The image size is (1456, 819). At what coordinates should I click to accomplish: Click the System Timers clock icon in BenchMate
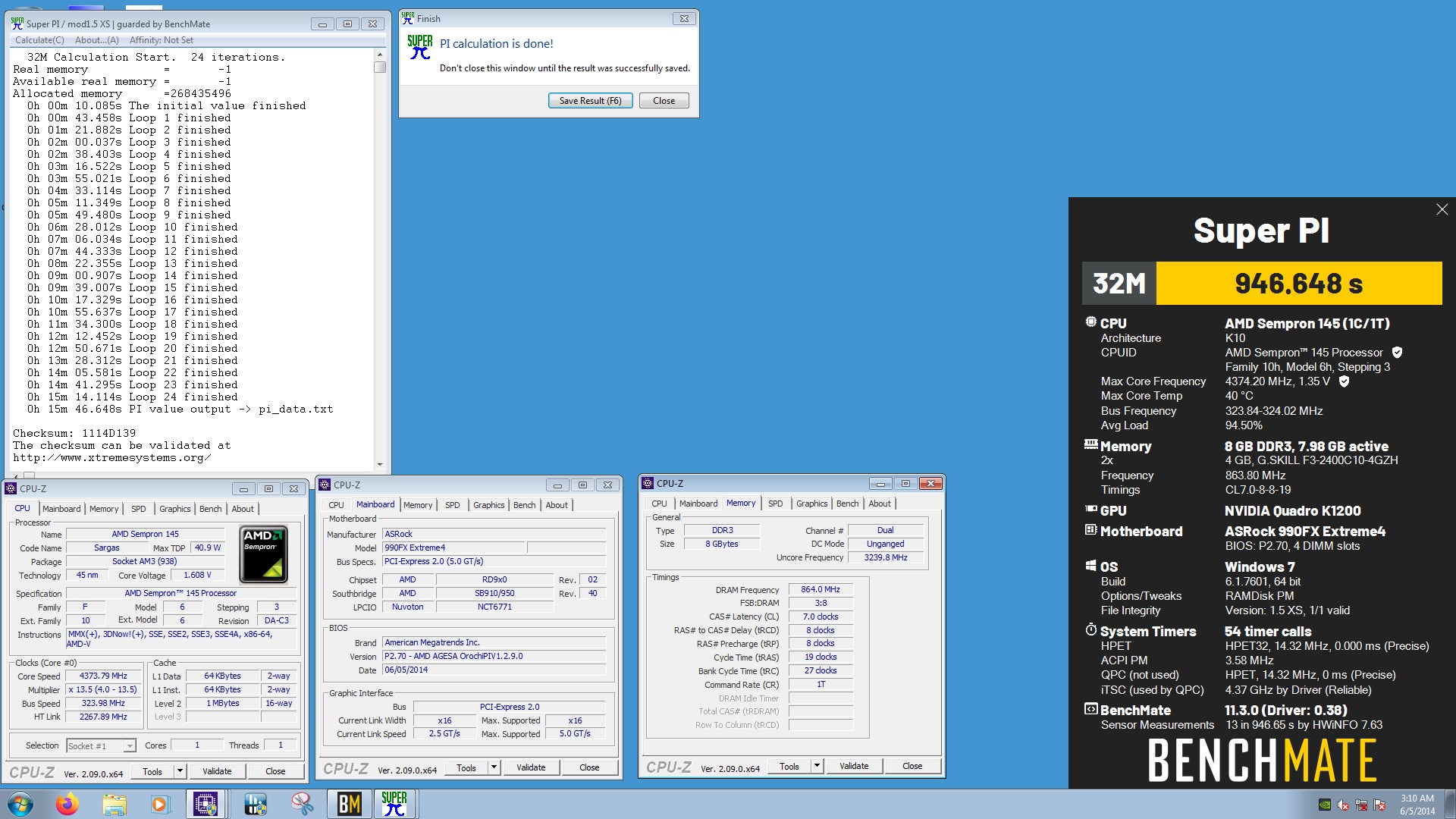1090,629
